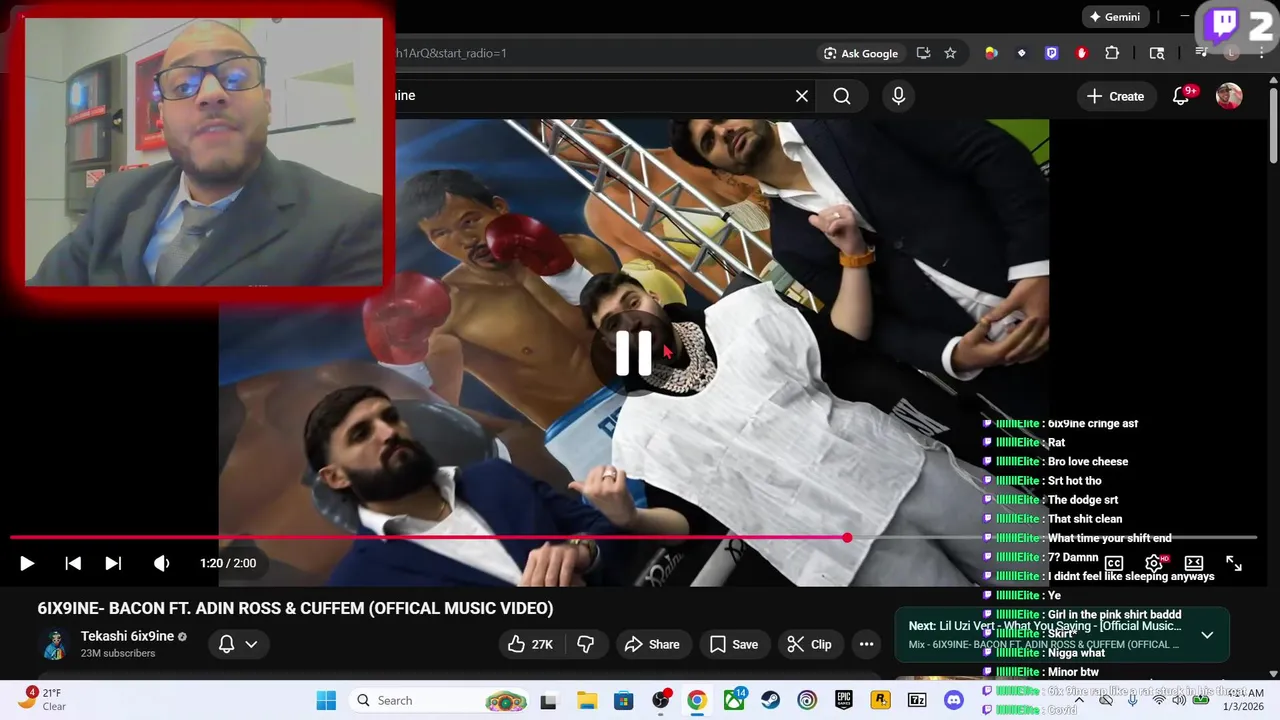Play the video from the player controls
The image size is (1280, 720).
27,563
